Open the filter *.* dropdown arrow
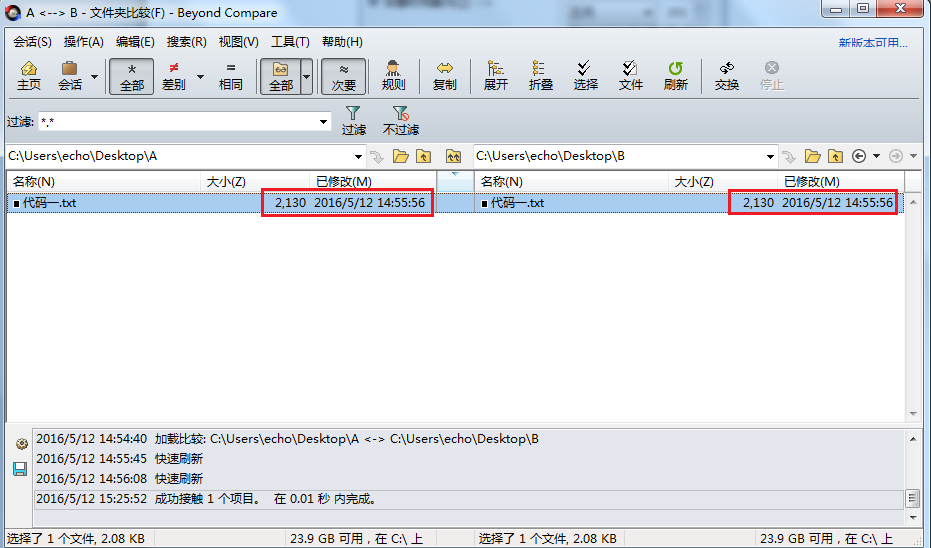The image size is (931, 548). pos(323,122)
